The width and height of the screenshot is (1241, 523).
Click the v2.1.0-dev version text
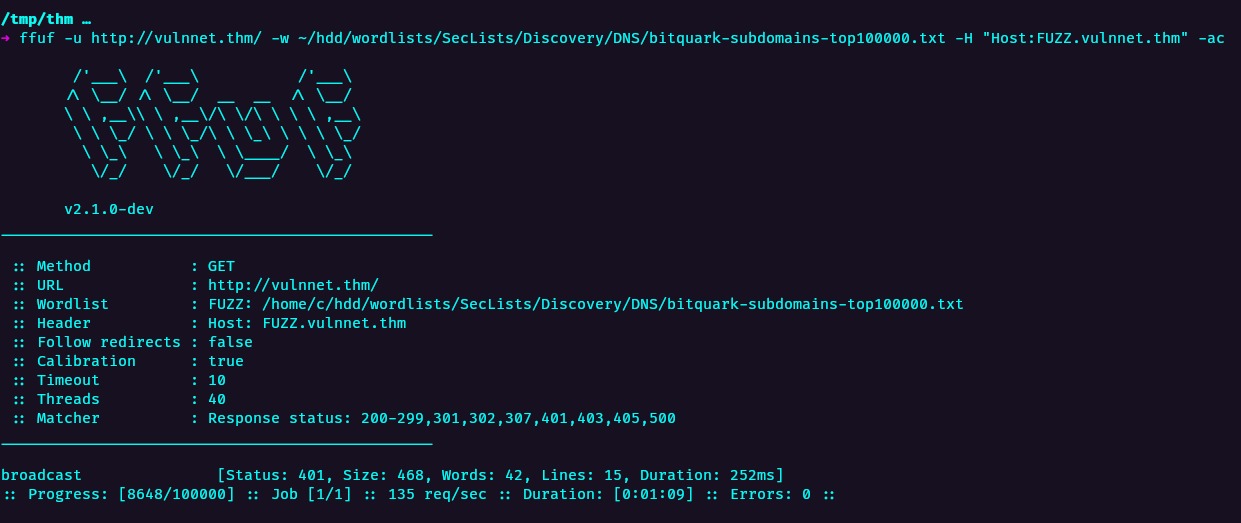coord(109,209)
